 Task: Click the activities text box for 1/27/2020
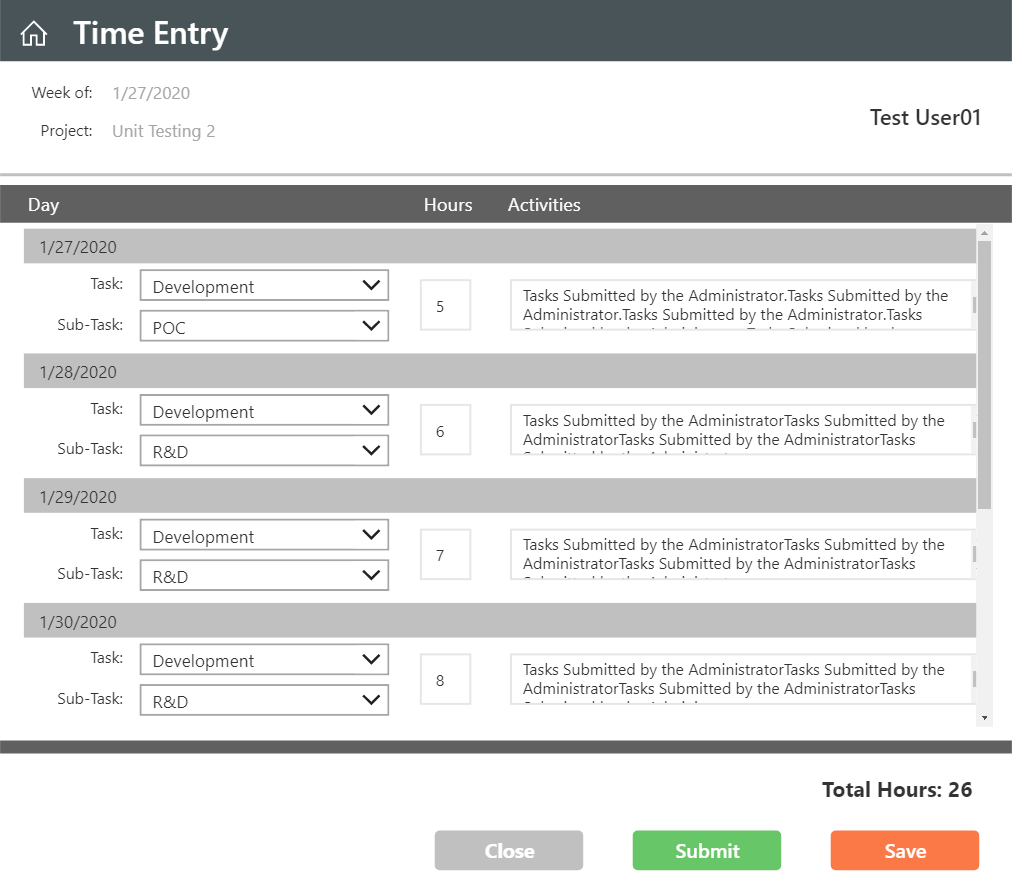[x=740, y=305]
